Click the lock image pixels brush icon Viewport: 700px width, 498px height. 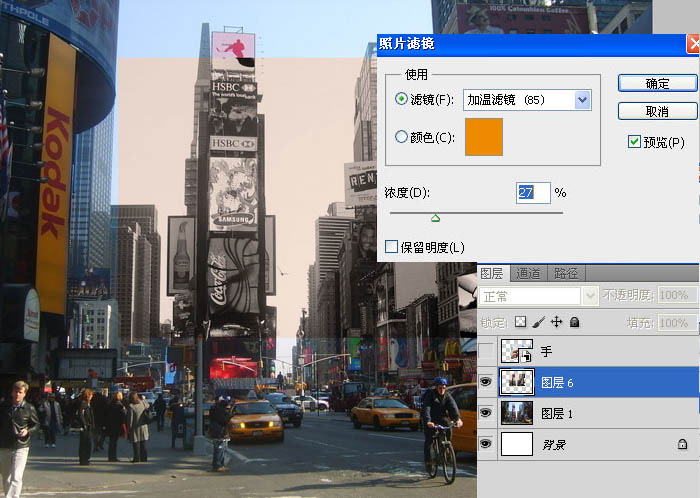tap(538, 323)
